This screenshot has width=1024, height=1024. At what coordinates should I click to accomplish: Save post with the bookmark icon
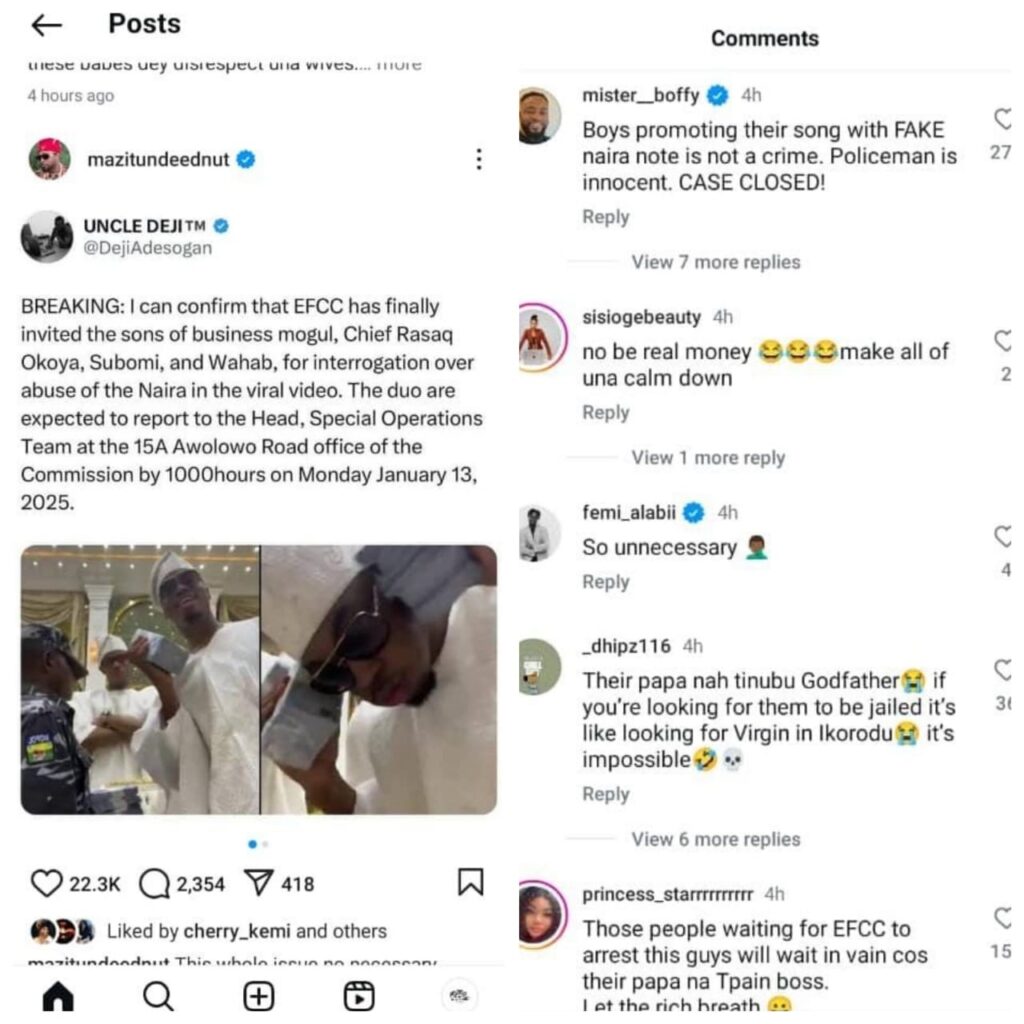point(470,881)
